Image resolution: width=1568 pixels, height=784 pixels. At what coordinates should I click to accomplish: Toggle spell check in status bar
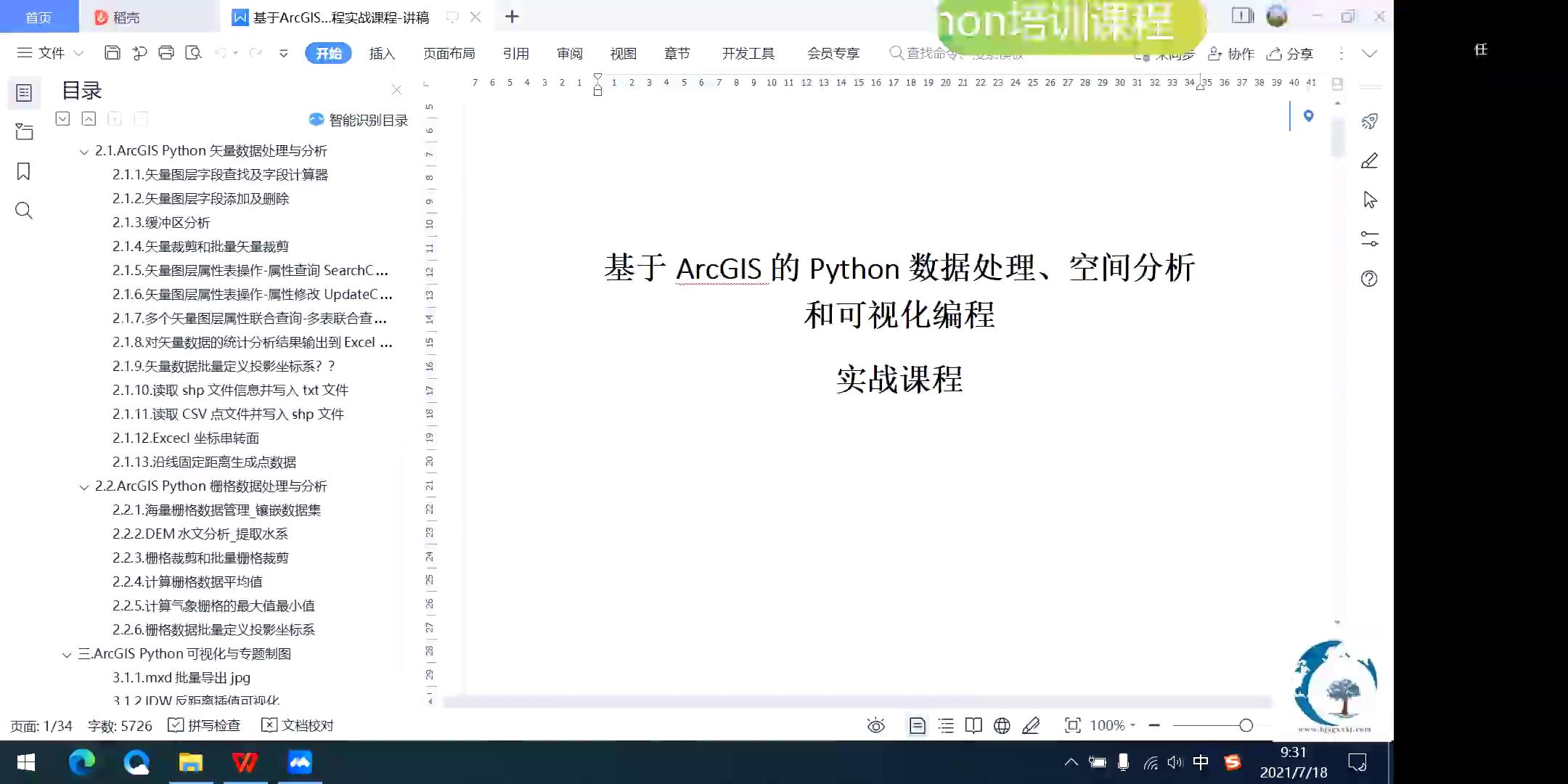coord(204,725)
